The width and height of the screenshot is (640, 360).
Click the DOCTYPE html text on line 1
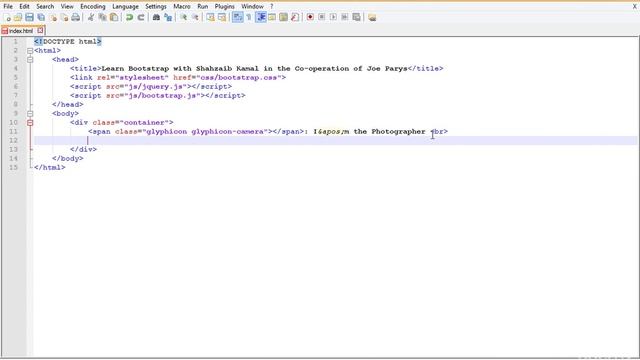pos(68,42)
